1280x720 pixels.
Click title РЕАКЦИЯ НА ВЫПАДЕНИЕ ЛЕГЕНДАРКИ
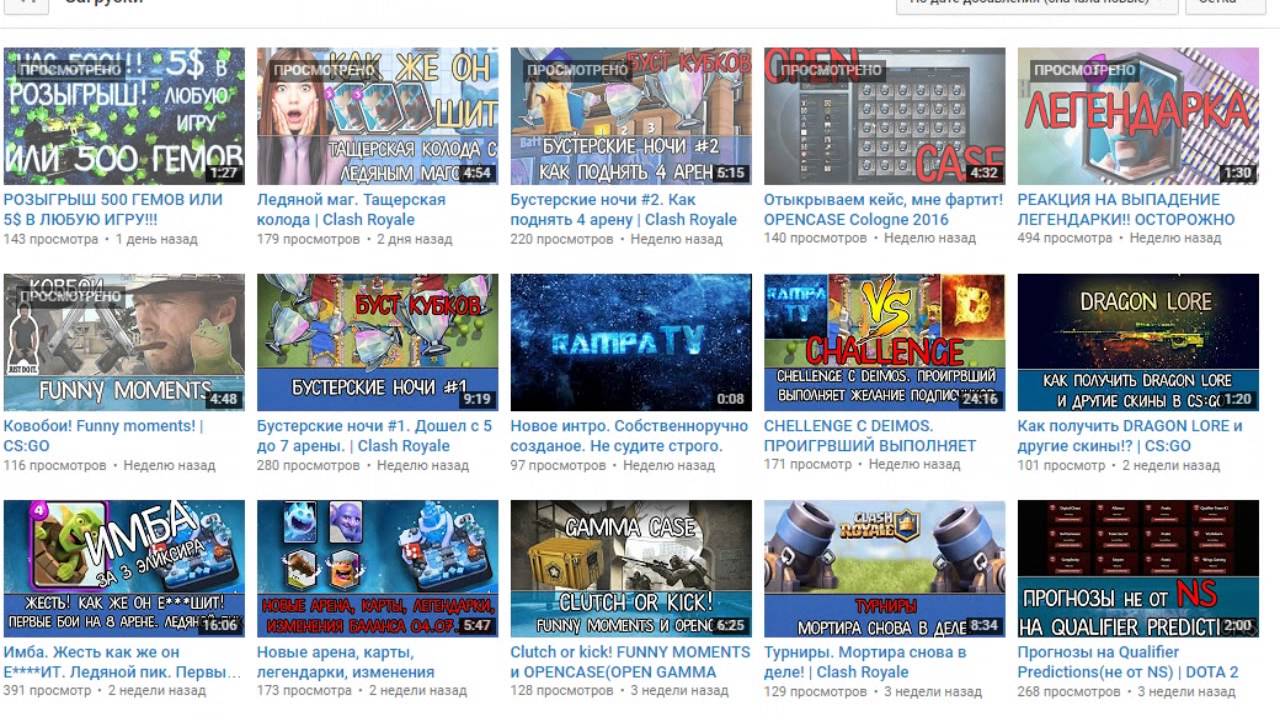pyautogui.click(x=1126, y=210)
